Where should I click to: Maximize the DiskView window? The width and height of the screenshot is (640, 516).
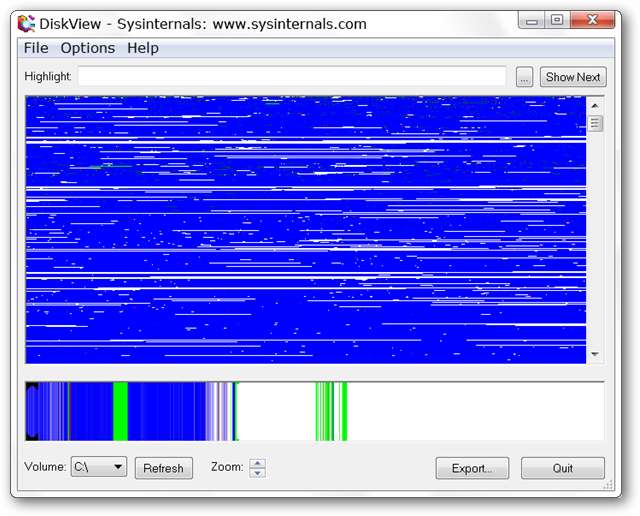coord(557,20)
